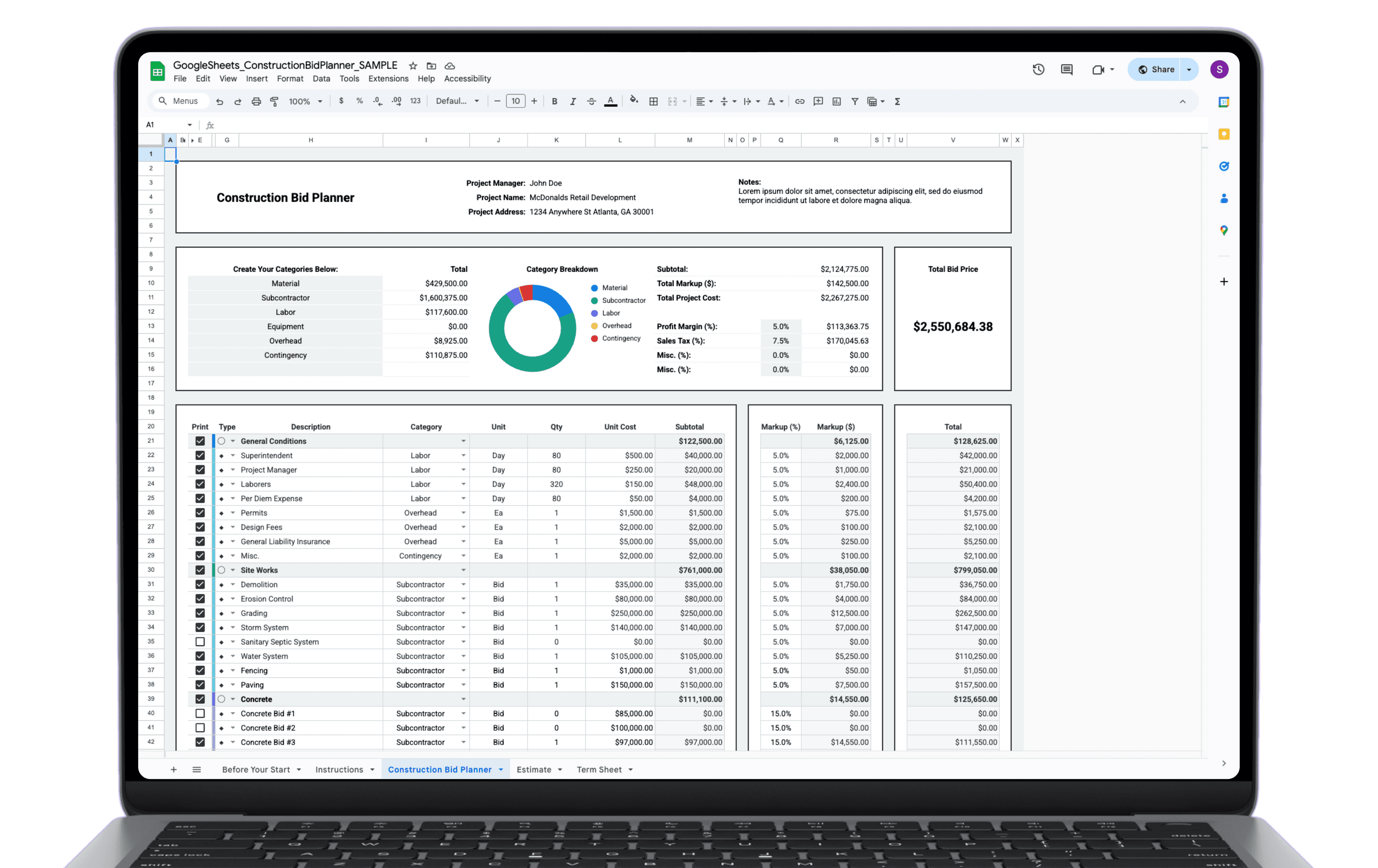
Task: Open Google Calendar from the side panel
Action: click(x=1224, y=101)
